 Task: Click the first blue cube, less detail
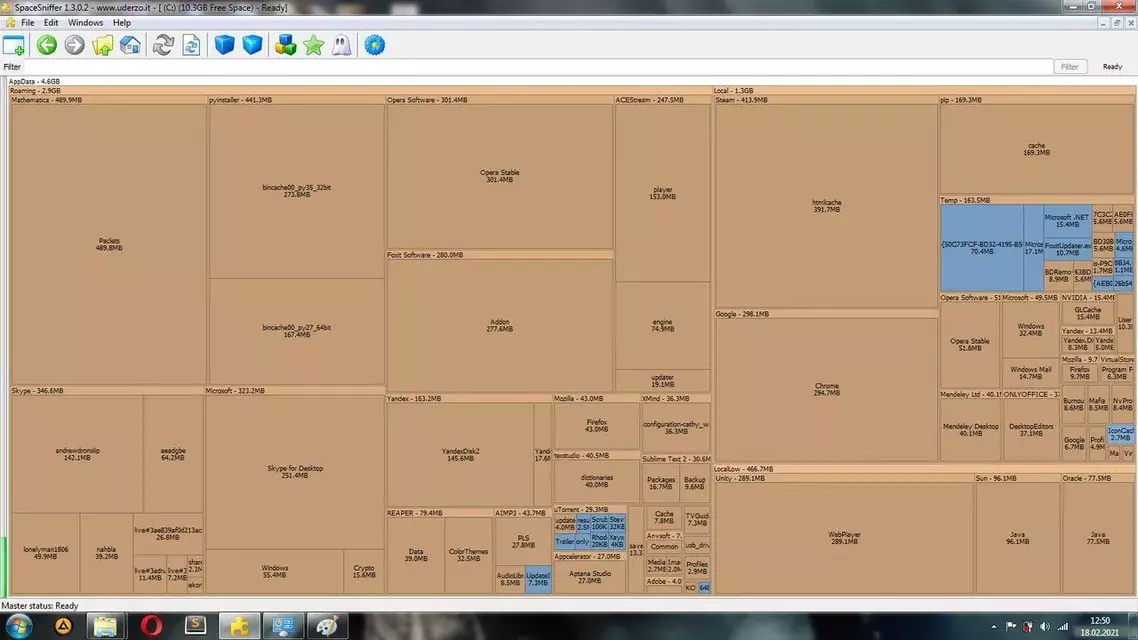coord(224,45)
